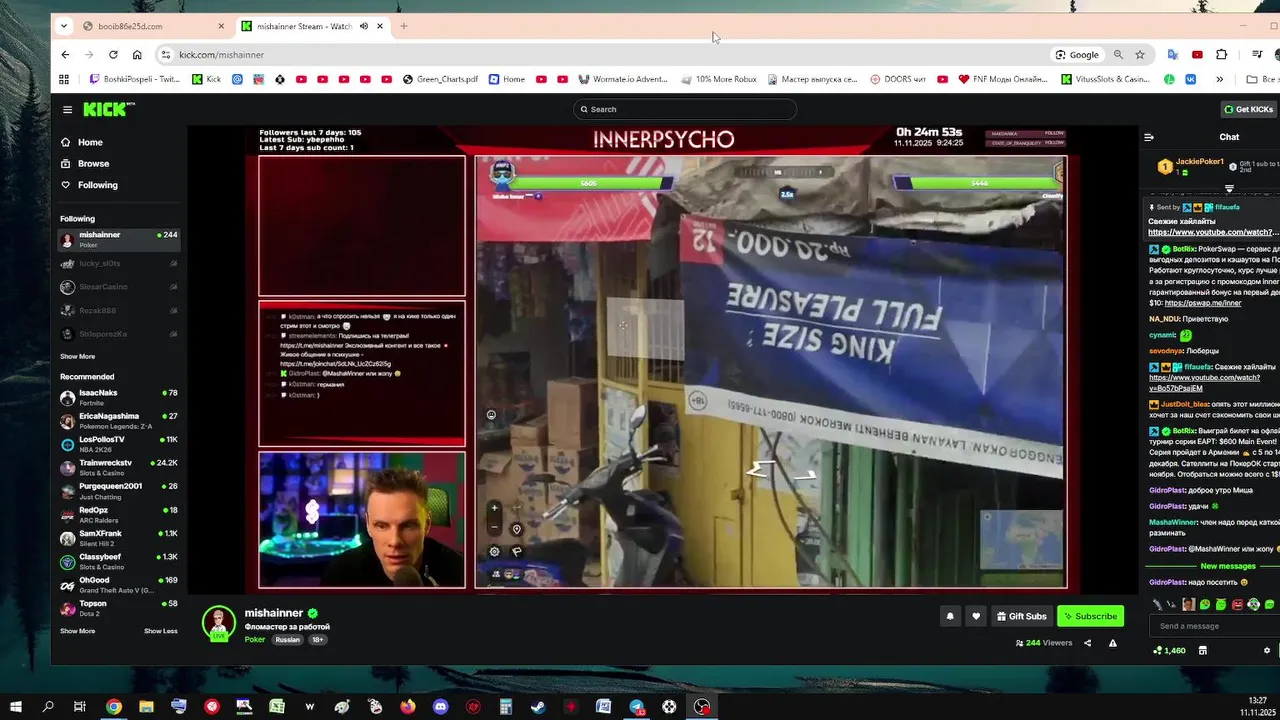Open the Chrome tab search dropdown
The image size is (1280, 720).
coord(64,26)
